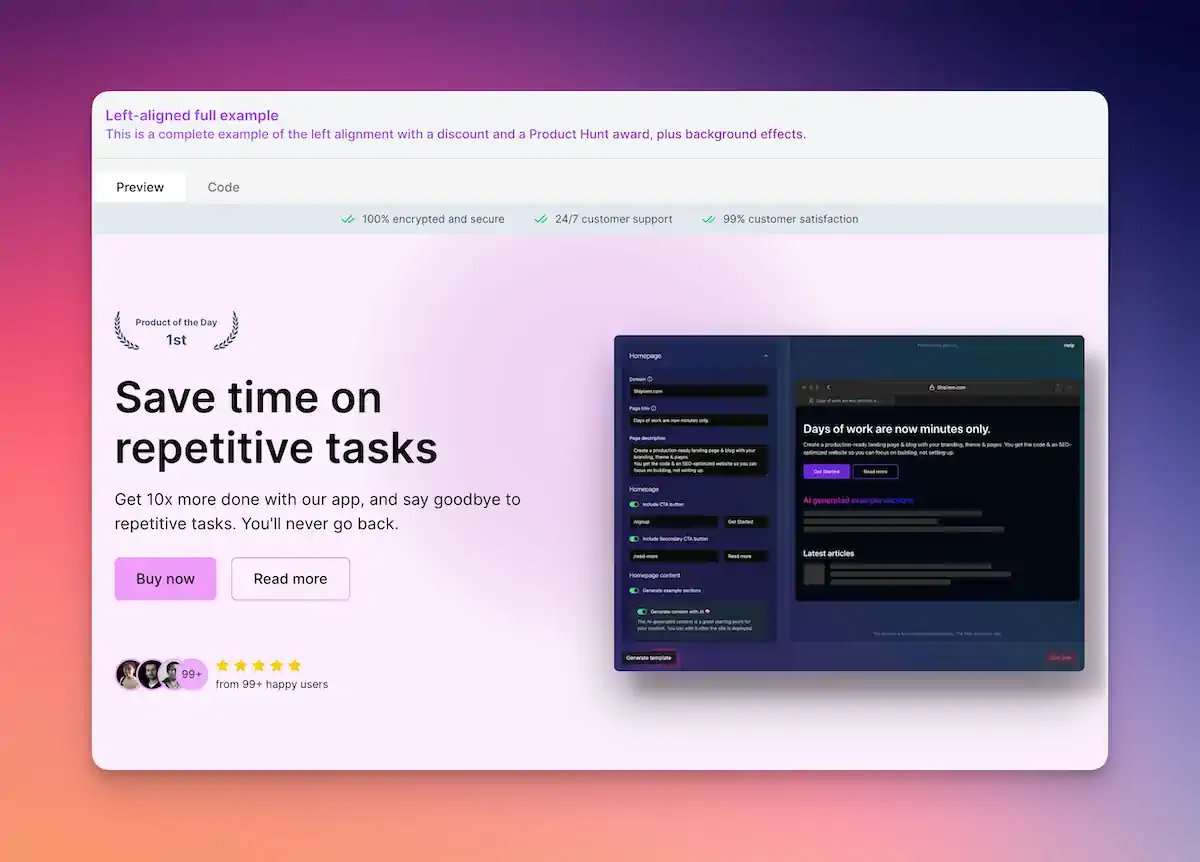Image resolution: width=1200 pixels, height=862 pixels.
Task: Disable the 'Generate content with AI' toggle
Action: (642, 612)
